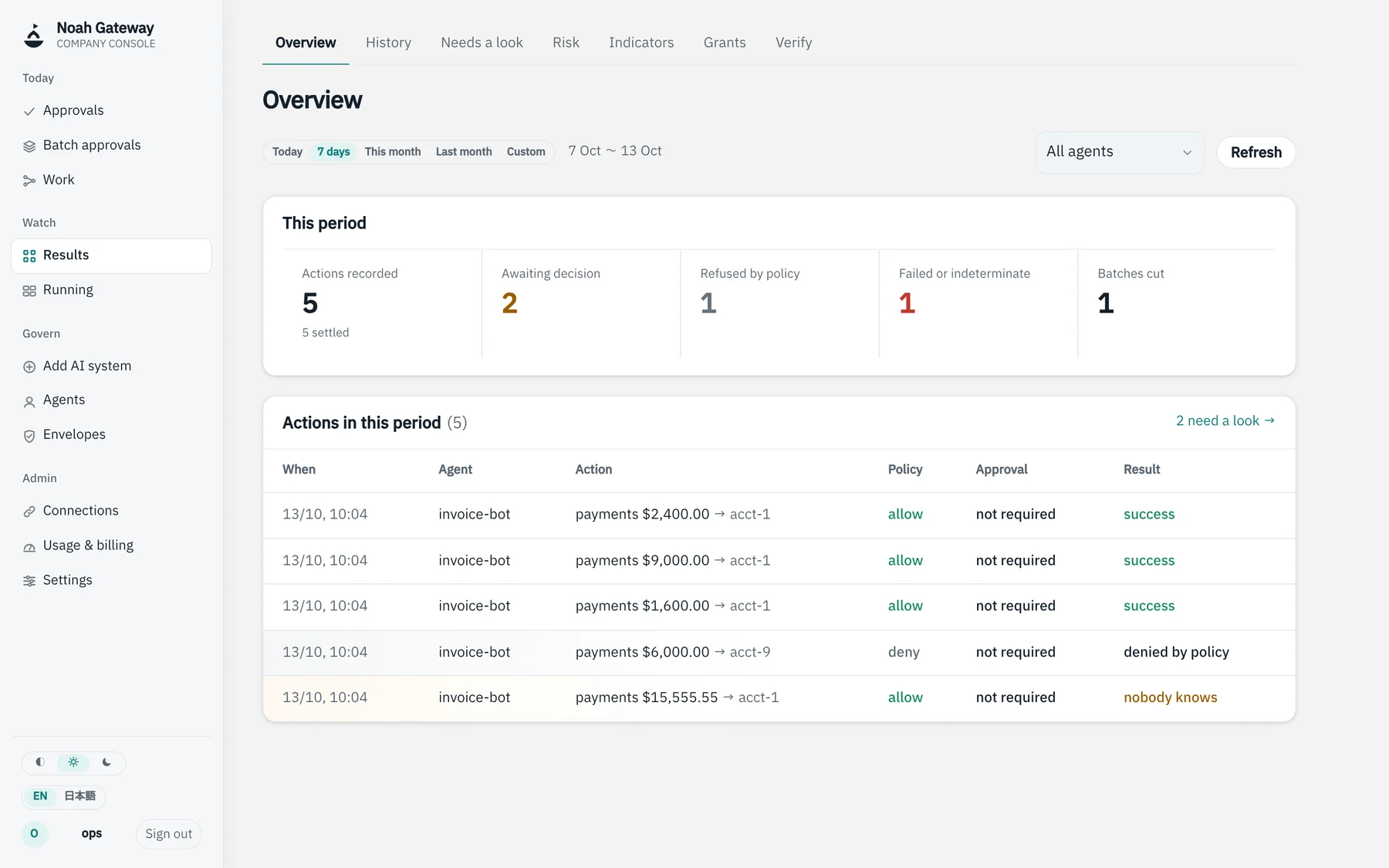Click the Failed or indeterminate count

click(x=907, y=303)
